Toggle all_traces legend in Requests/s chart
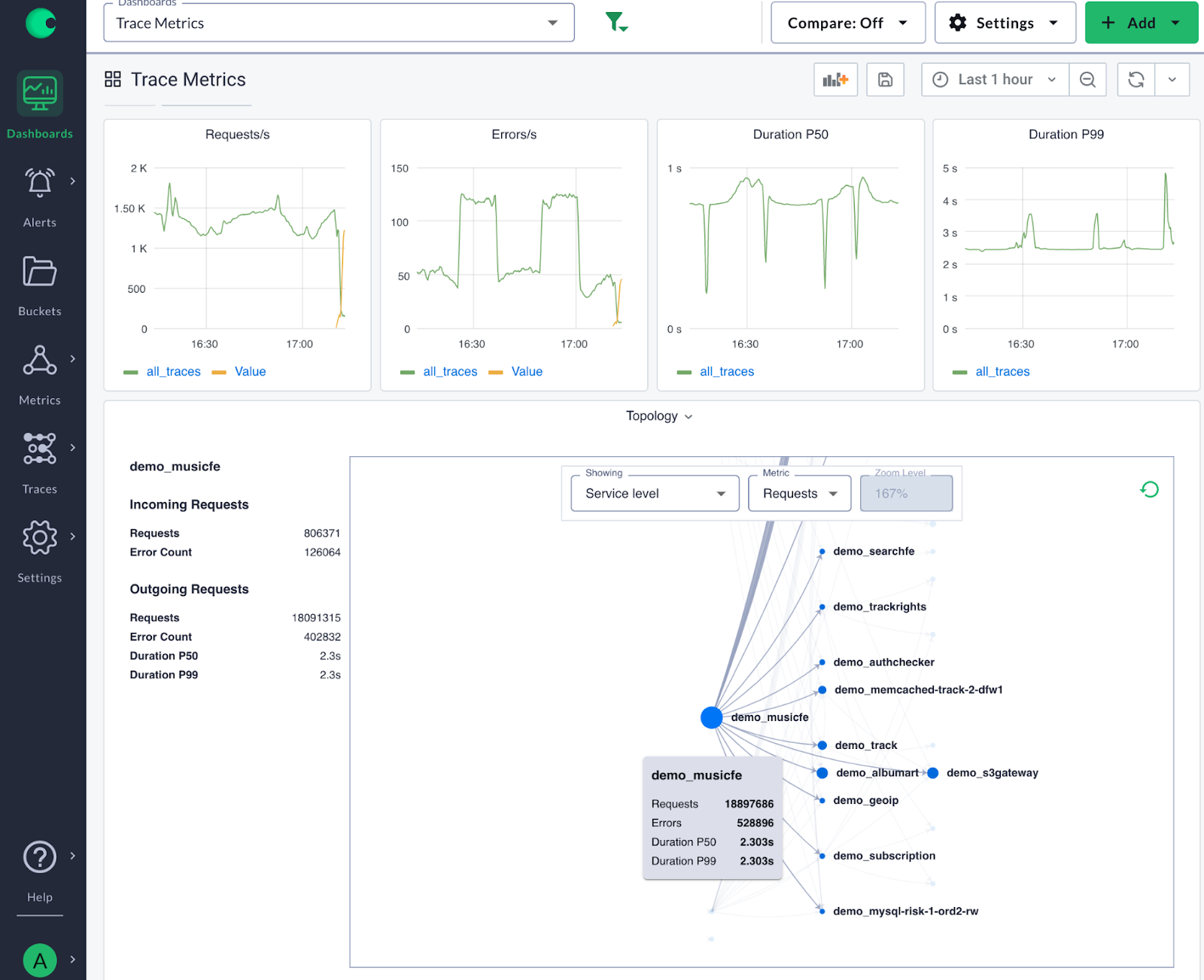Screen dimensions: 1204x980 pyautogui.click(x=163, y=372)
